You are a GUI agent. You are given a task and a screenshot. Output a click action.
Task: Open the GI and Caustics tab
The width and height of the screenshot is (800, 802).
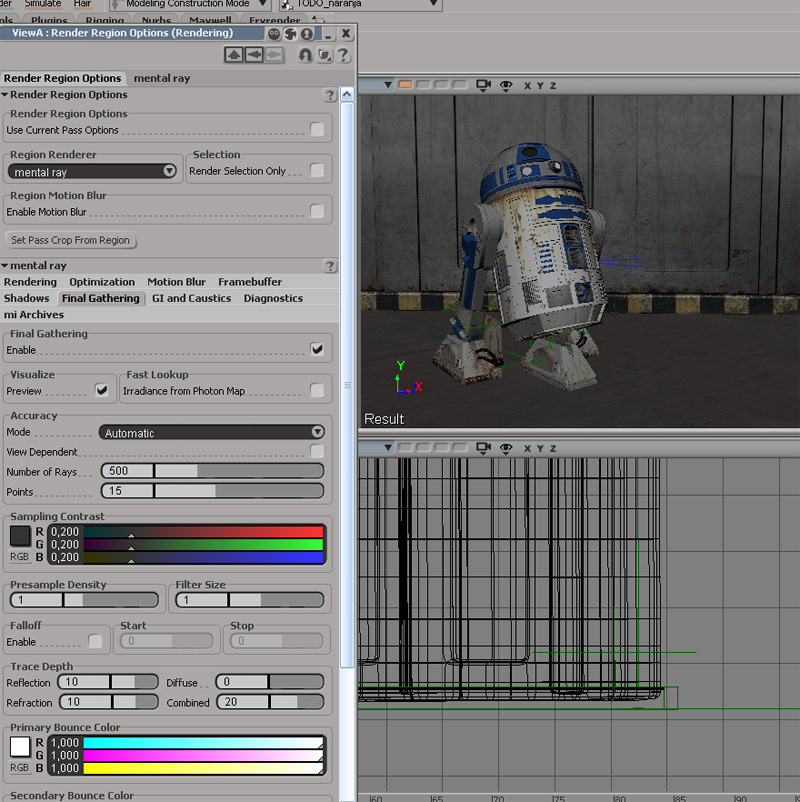191,298
